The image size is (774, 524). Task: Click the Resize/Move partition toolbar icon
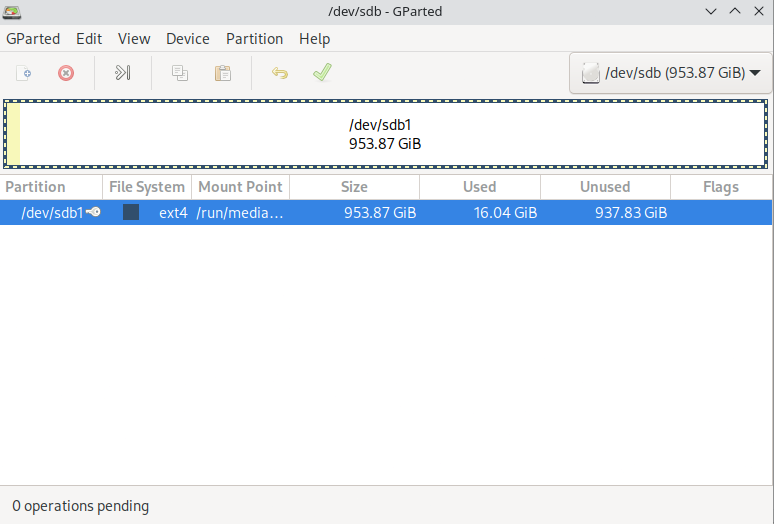tap(122, 73)
